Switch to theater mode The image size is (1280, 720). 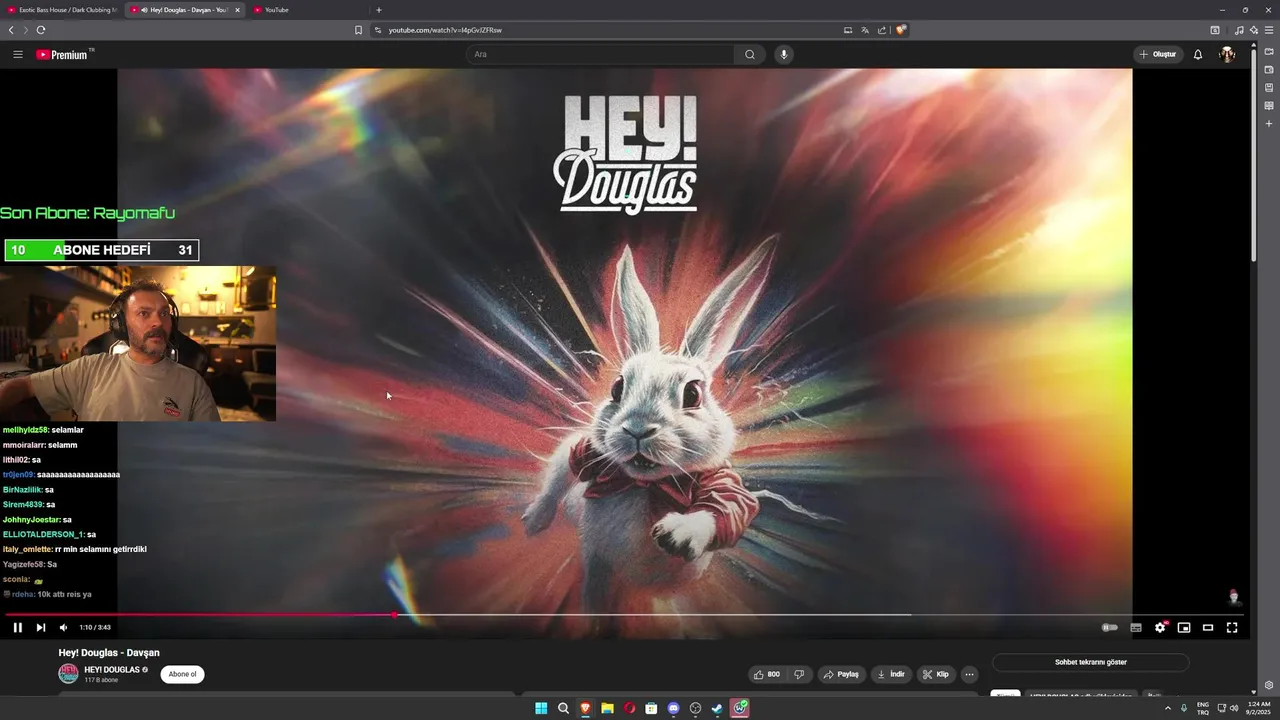pyautogui.click(x=1208, y=628)
